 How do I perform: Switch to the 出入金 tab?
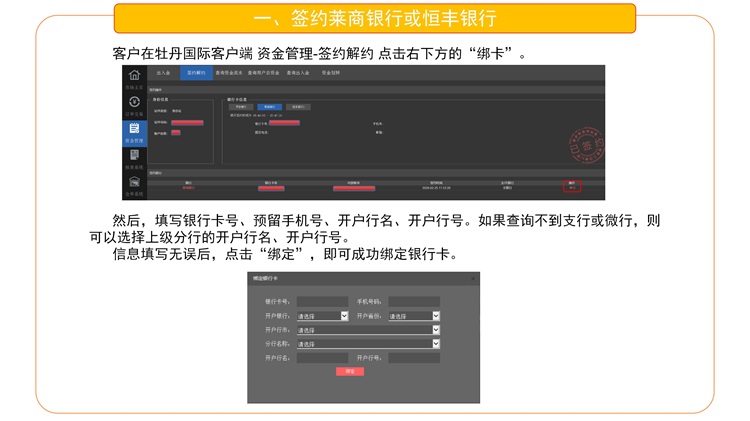(x=163, y=73)
